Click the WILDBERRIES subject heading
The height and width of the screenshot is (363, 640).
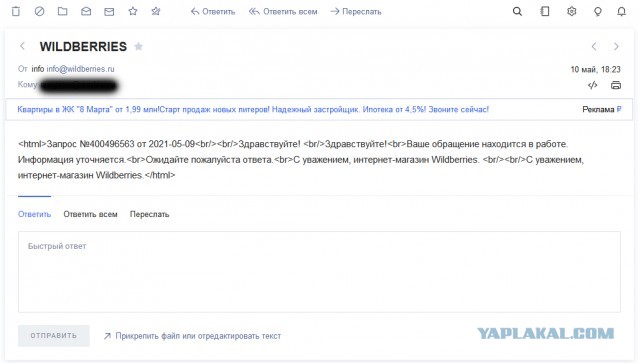pos(83,47)
